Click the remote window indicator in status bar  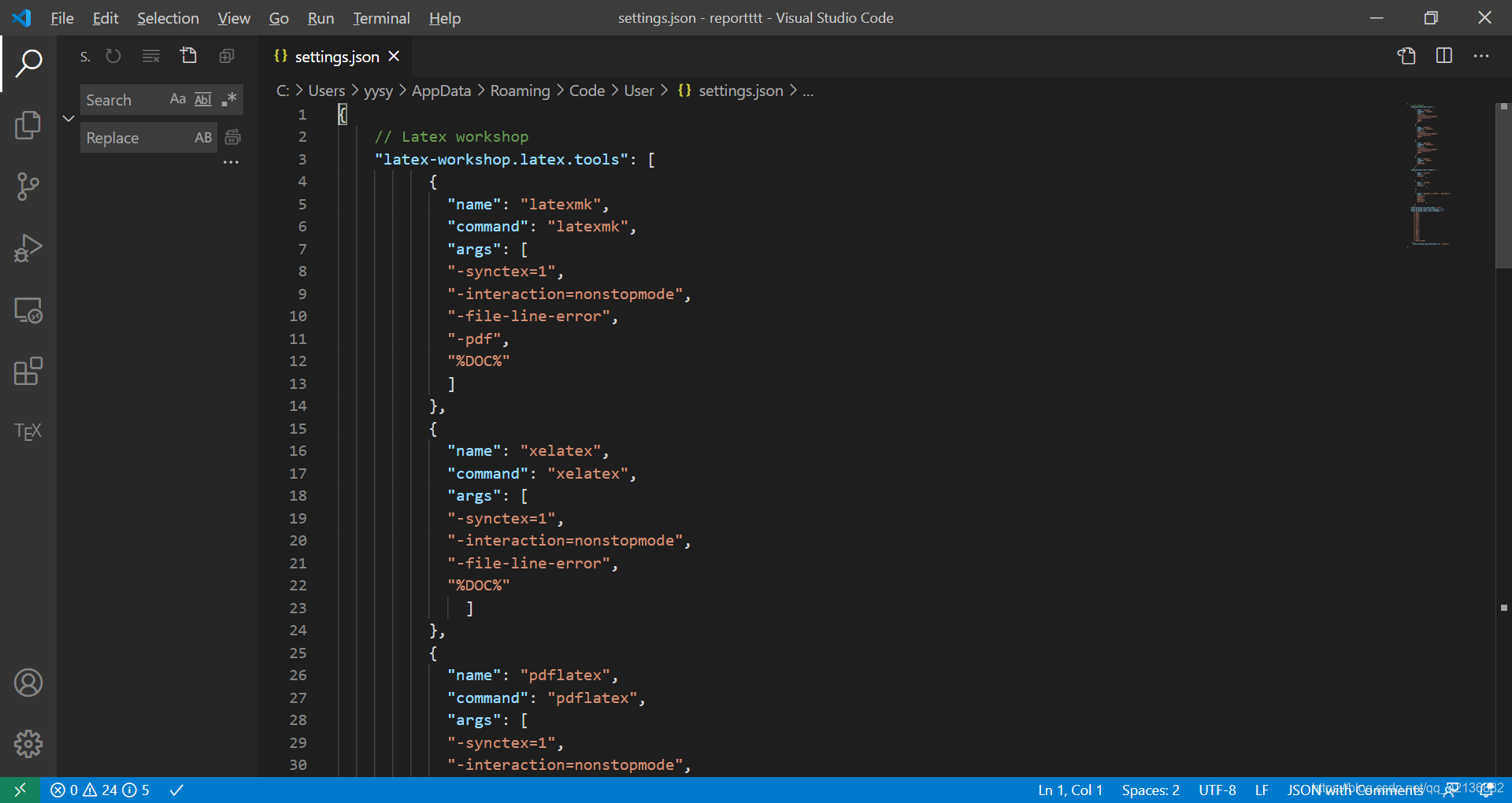point(20,790)
